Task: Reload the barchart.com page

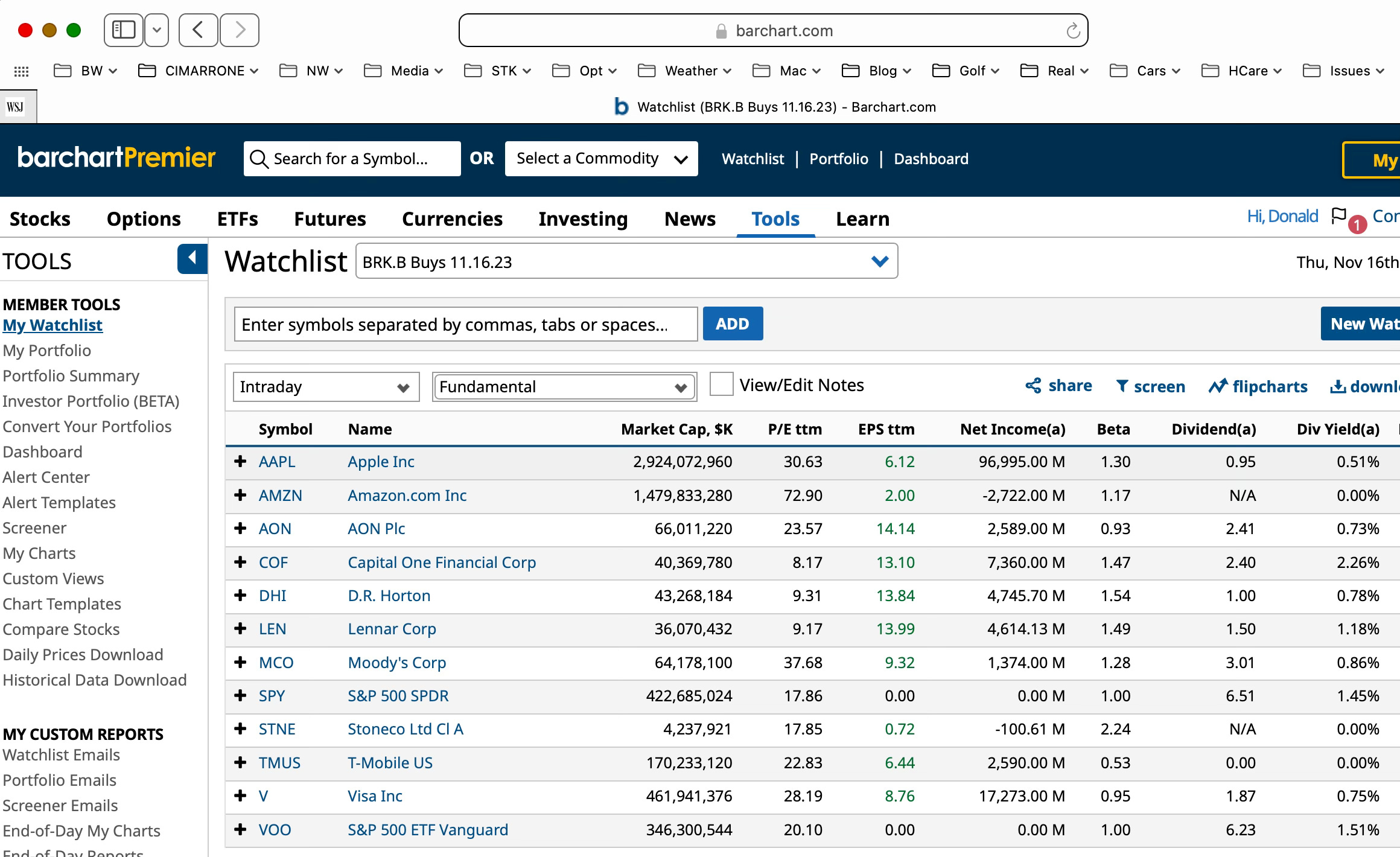Action: tap(1072, 31)
